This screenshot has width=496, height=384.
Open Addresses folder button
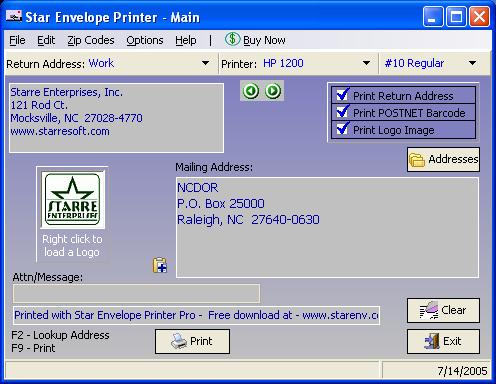coord(443,160)
